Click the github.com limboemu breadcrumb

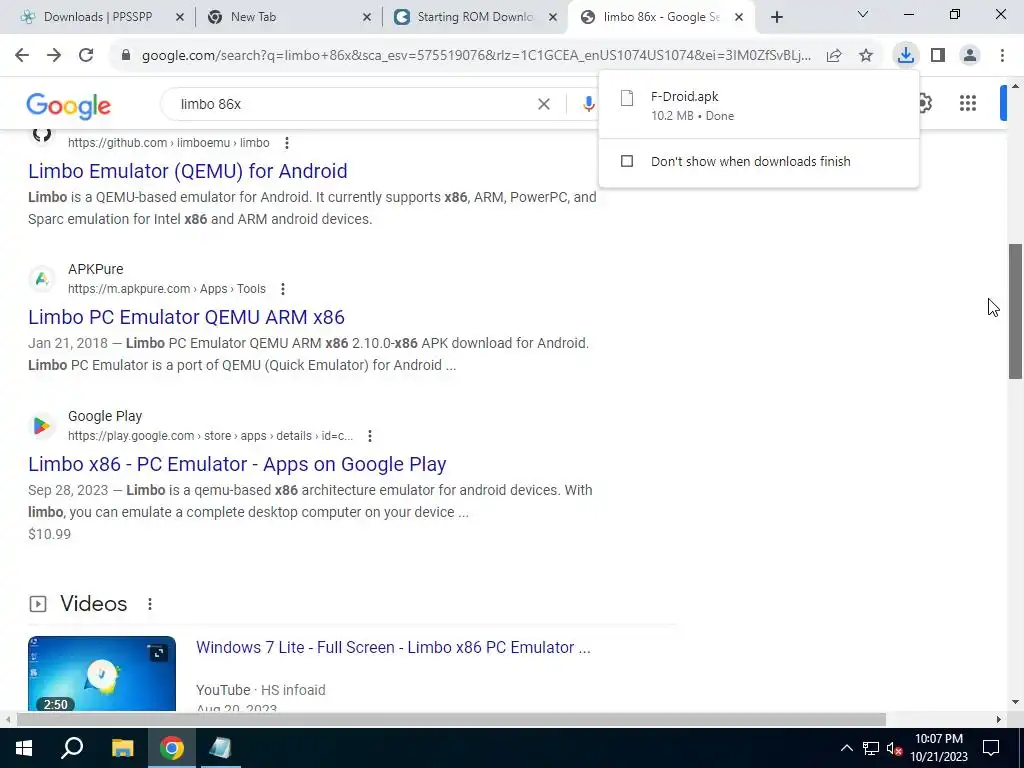(x=168, y=143)
